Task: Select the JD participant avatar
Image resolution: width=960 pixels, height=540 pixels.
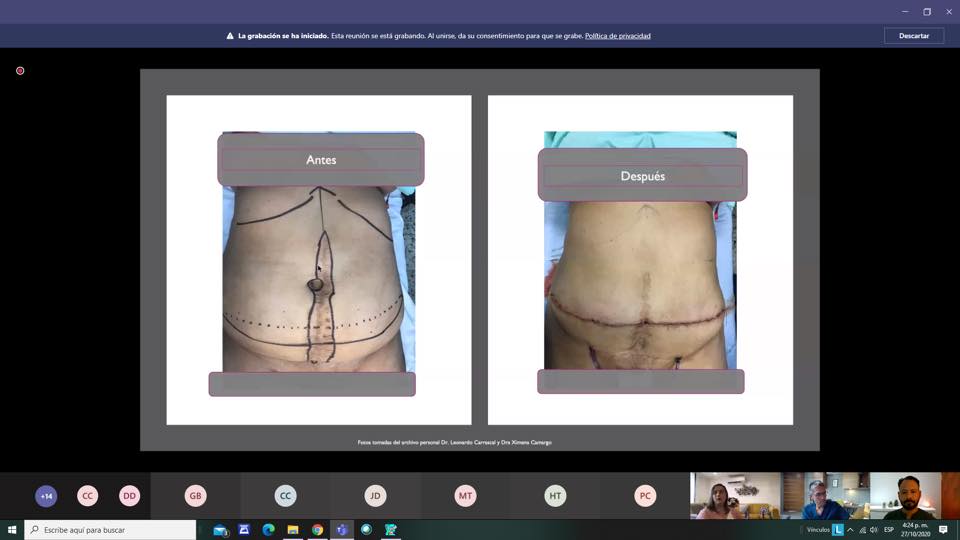Action: point(375,496)
